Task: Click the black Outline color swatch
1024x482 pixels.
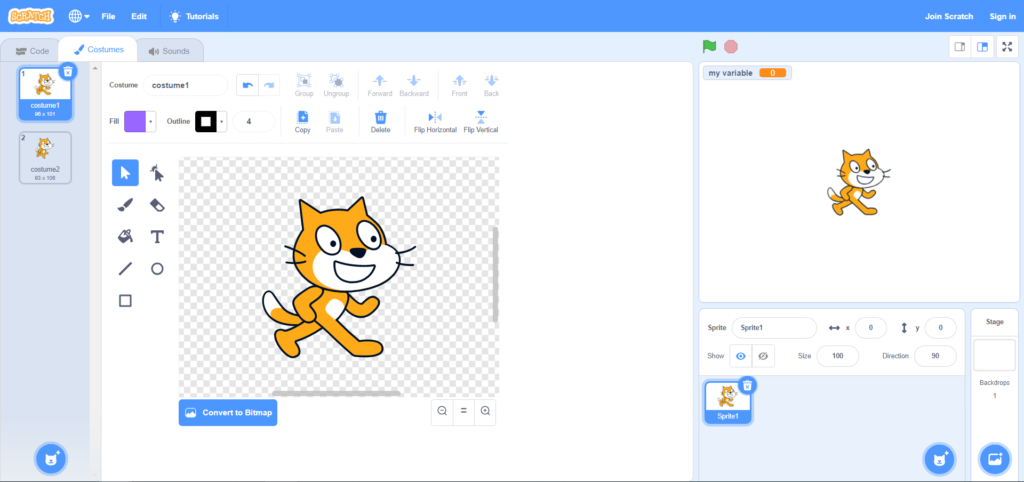Action: pyautogui.click(x=206, y=121)
